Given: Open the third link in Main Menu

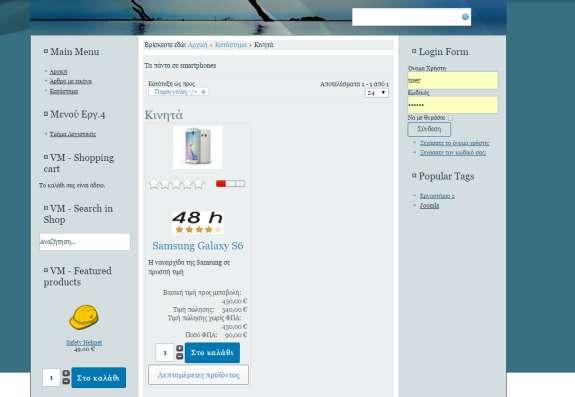Looking at the screenshot, I should (64, 91).
